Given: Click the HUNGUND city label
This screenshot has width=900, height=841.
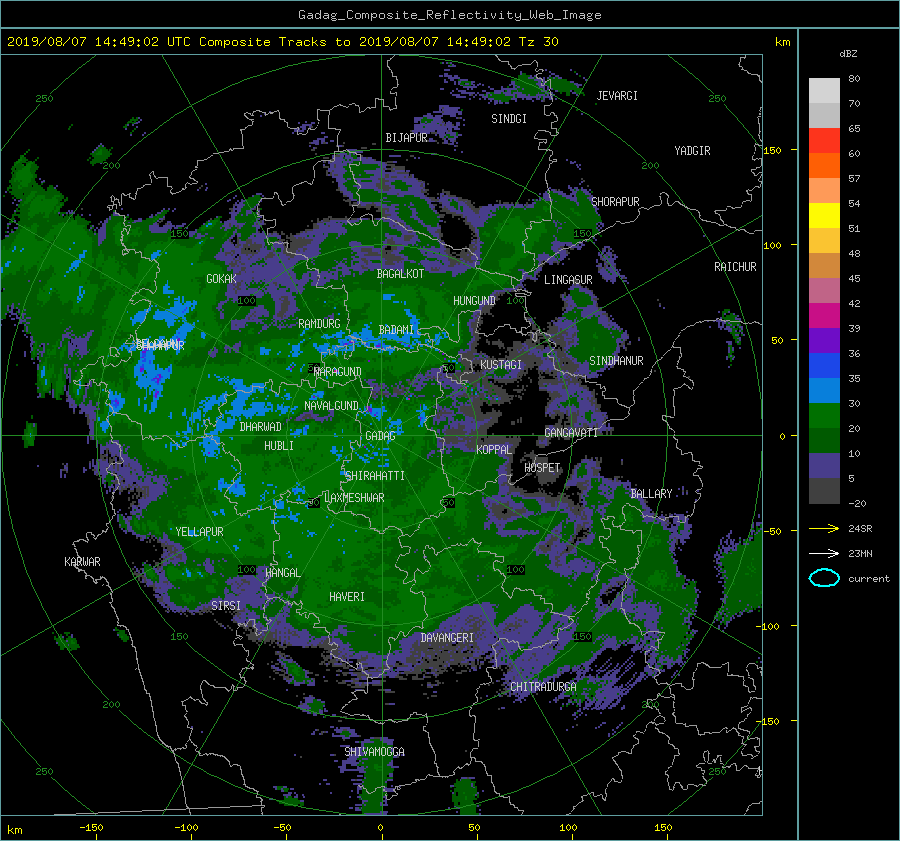Looking at the screenshot, I should (x=474, y=300).
